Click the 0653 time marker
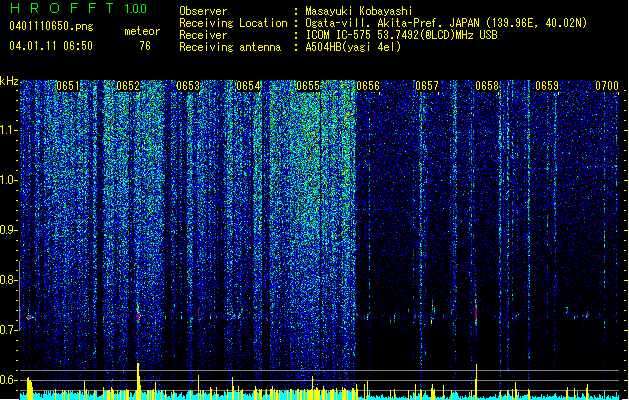 click(188, 86)
